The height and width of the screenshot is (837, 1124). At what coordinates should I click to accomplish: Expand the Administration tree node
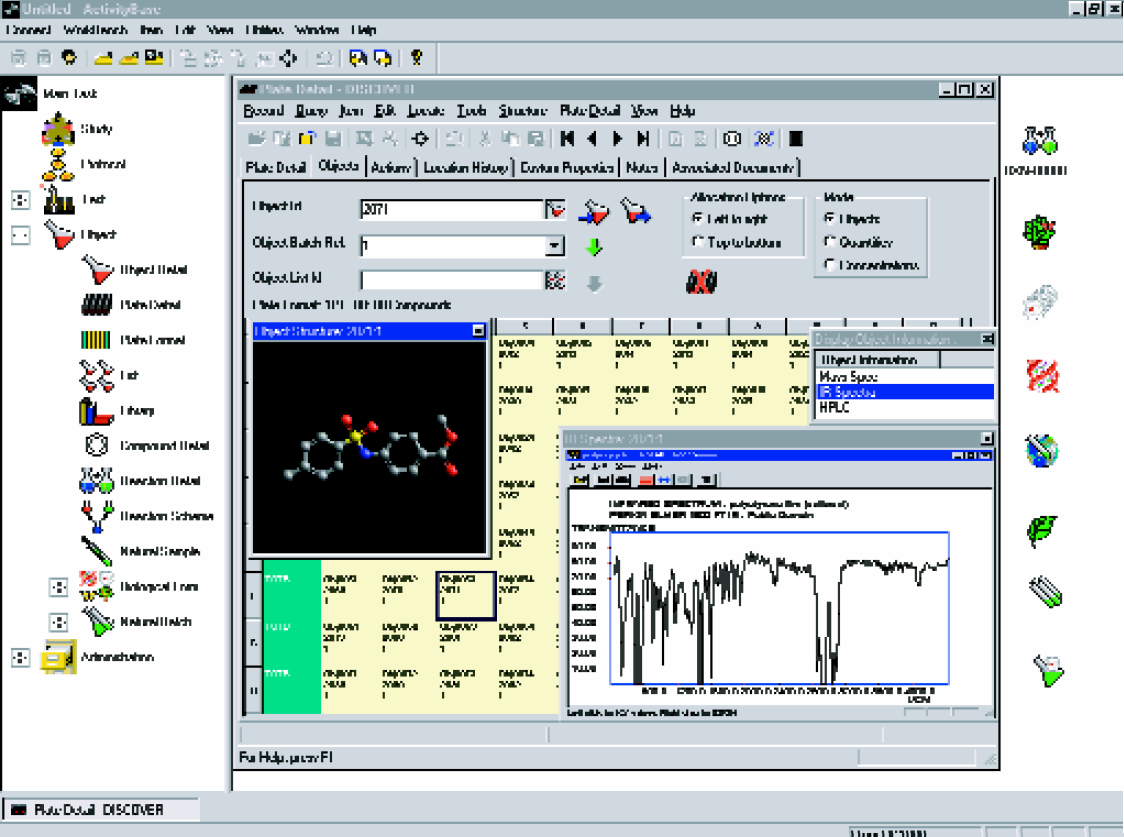[21, 657]
